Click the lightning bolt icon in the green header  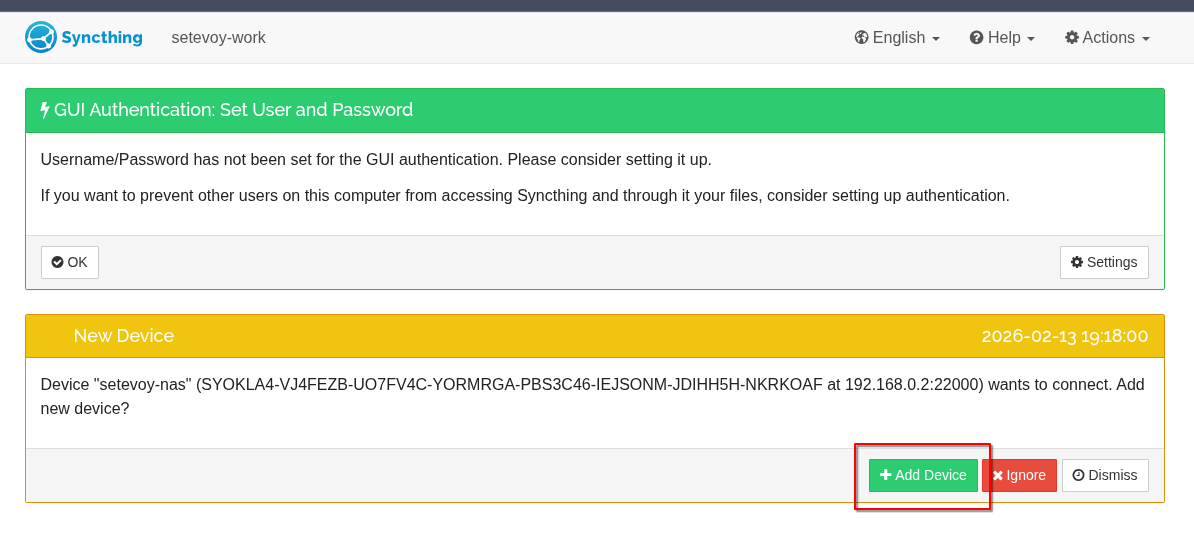(x=45, y=110)
